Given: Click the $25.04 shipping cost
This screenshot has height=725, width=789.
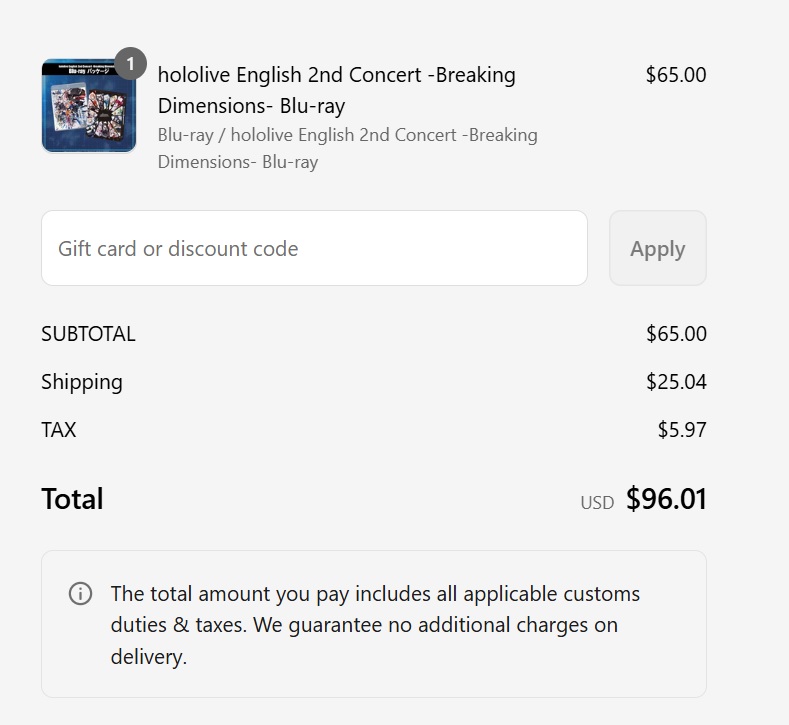Looking at the screenshot, I should point(676,382).
